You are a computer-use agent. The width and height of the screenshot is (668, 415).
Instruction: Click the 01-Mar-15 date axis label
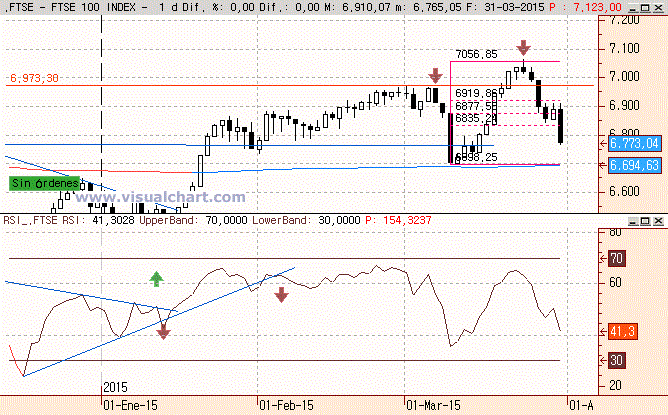tap(433, 405)
